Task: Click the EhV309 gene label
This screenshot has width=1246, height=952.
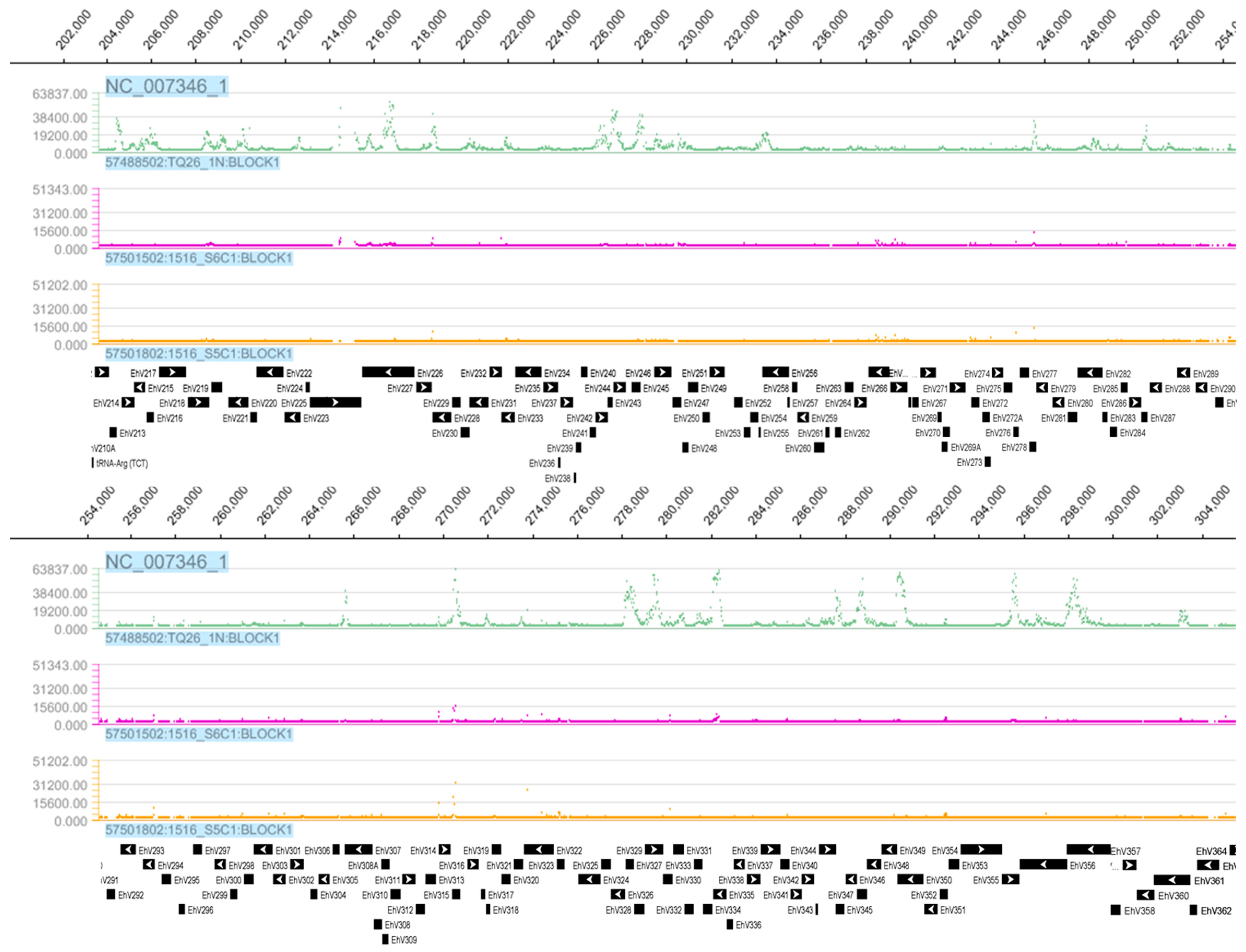Action: click(404, 940)
